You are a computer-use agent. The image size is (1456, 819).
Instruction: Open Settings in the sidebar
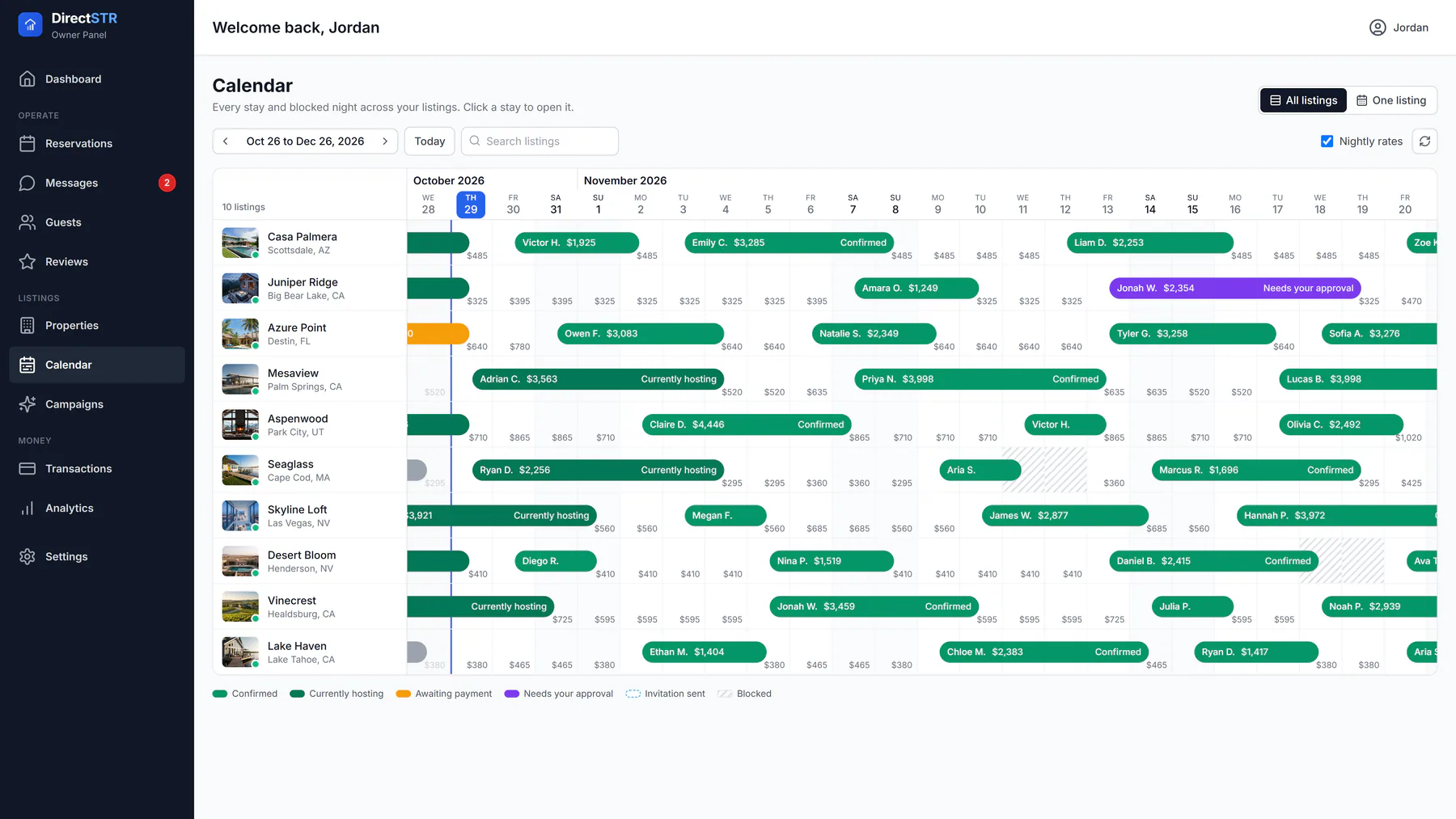click(x=97, y=557)
